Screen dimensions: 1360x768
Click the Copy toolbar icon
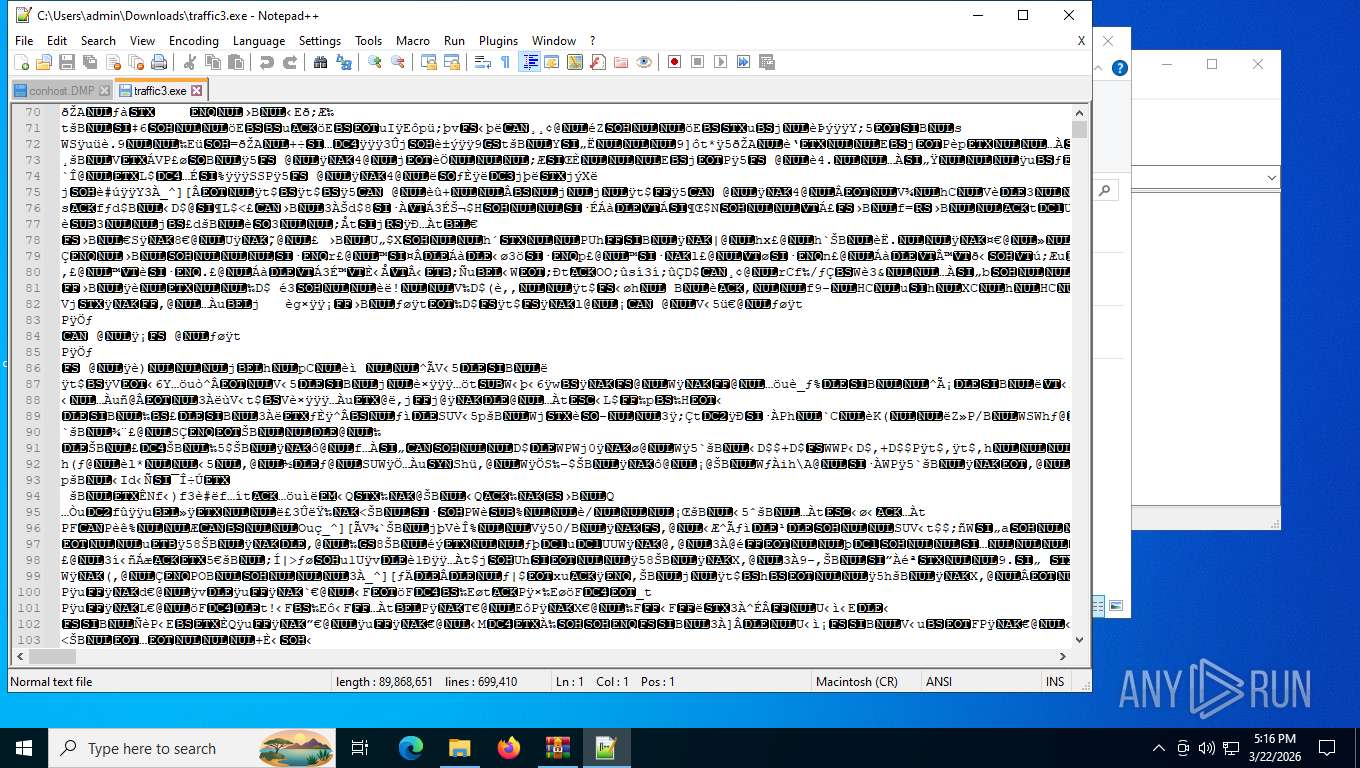212,62
